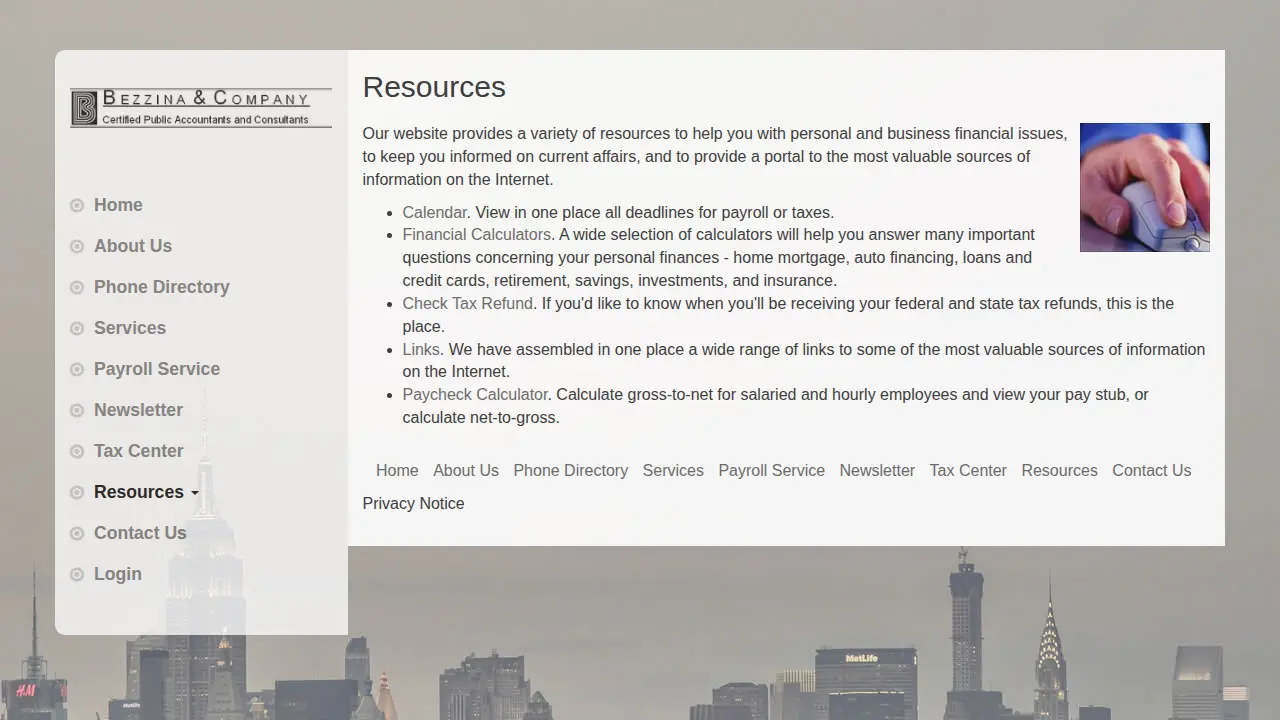Select Resources label in the sidebar menu
This screenshot has height=720, width=1280.
click(x=139, y=492)
